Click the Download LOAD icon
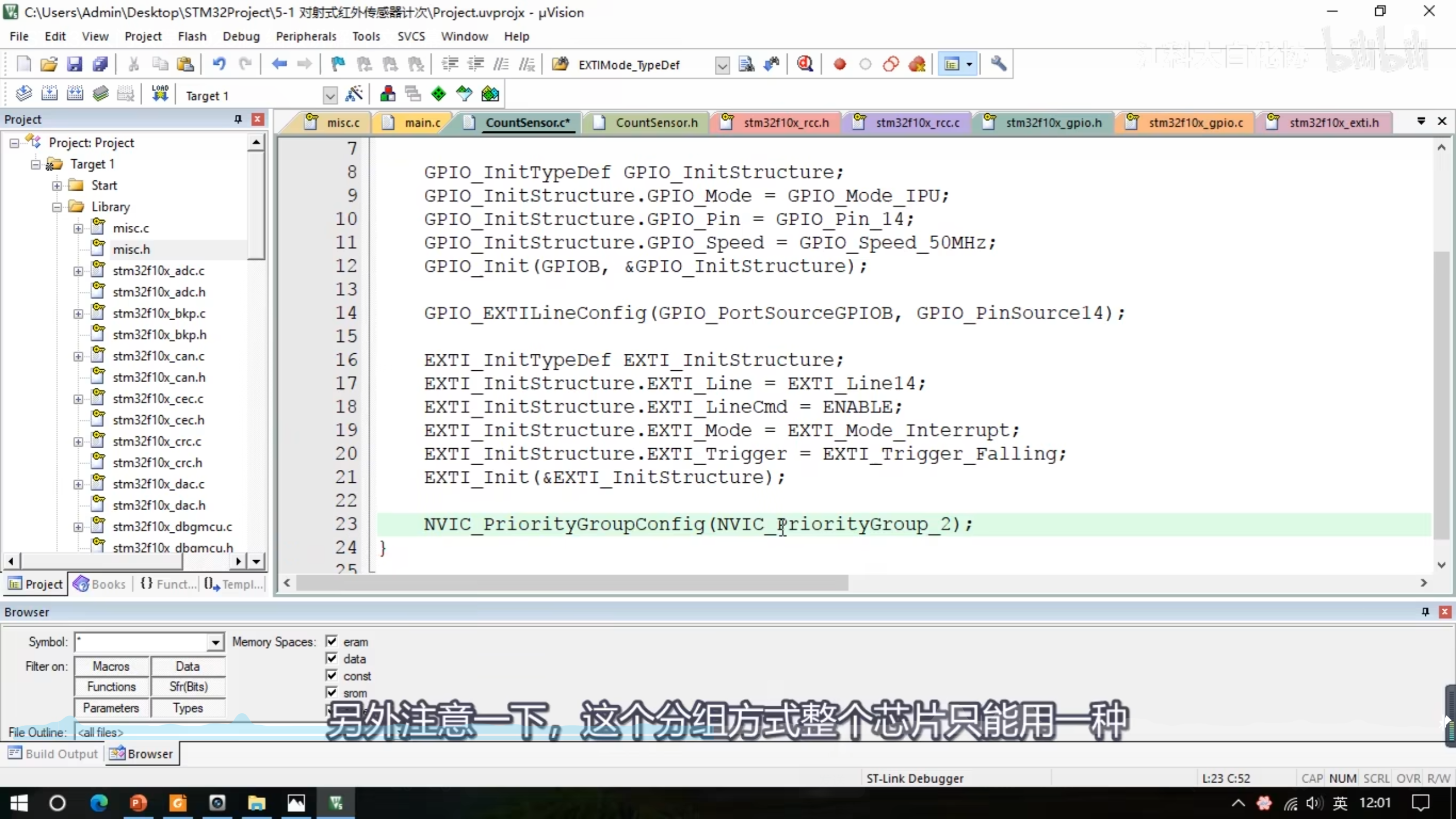The width and height of the screenshot is (1456, 819). (x=160, y=94)
